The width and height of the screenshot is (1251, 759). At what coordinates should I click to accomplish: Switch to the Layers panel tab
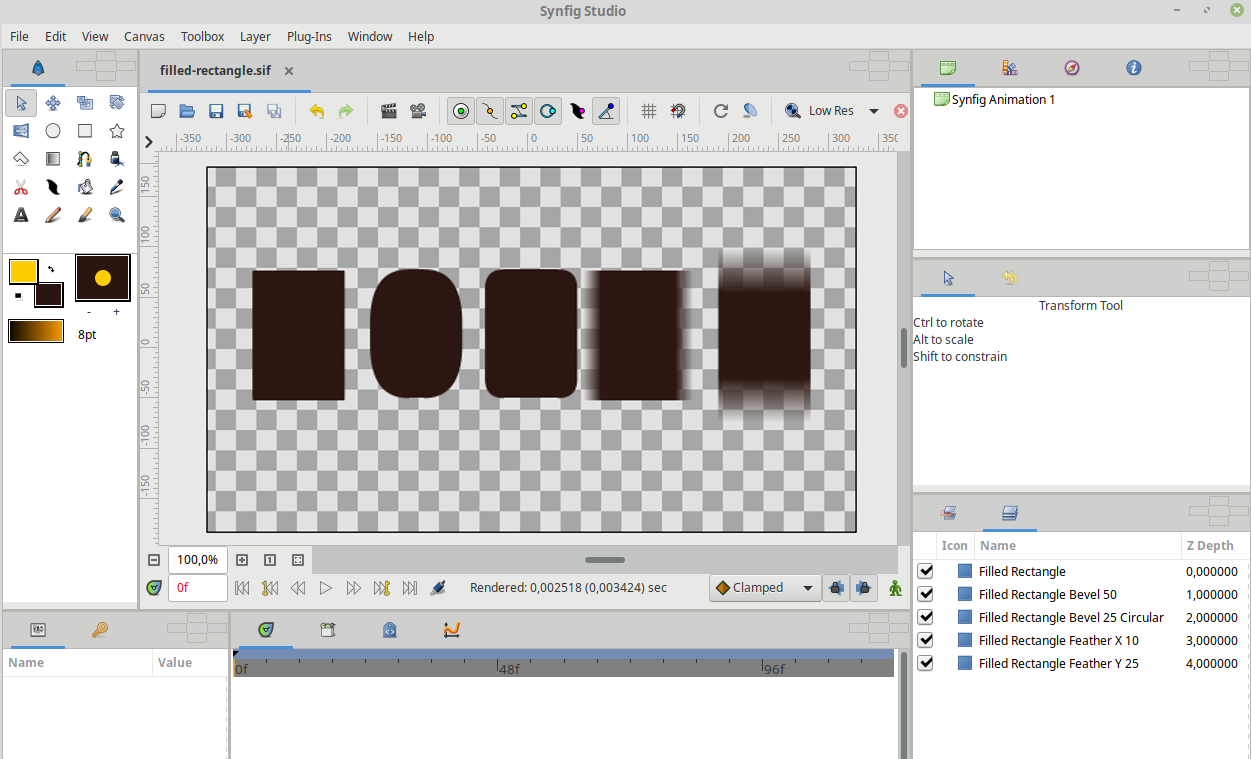click(x=1010, y=513)
